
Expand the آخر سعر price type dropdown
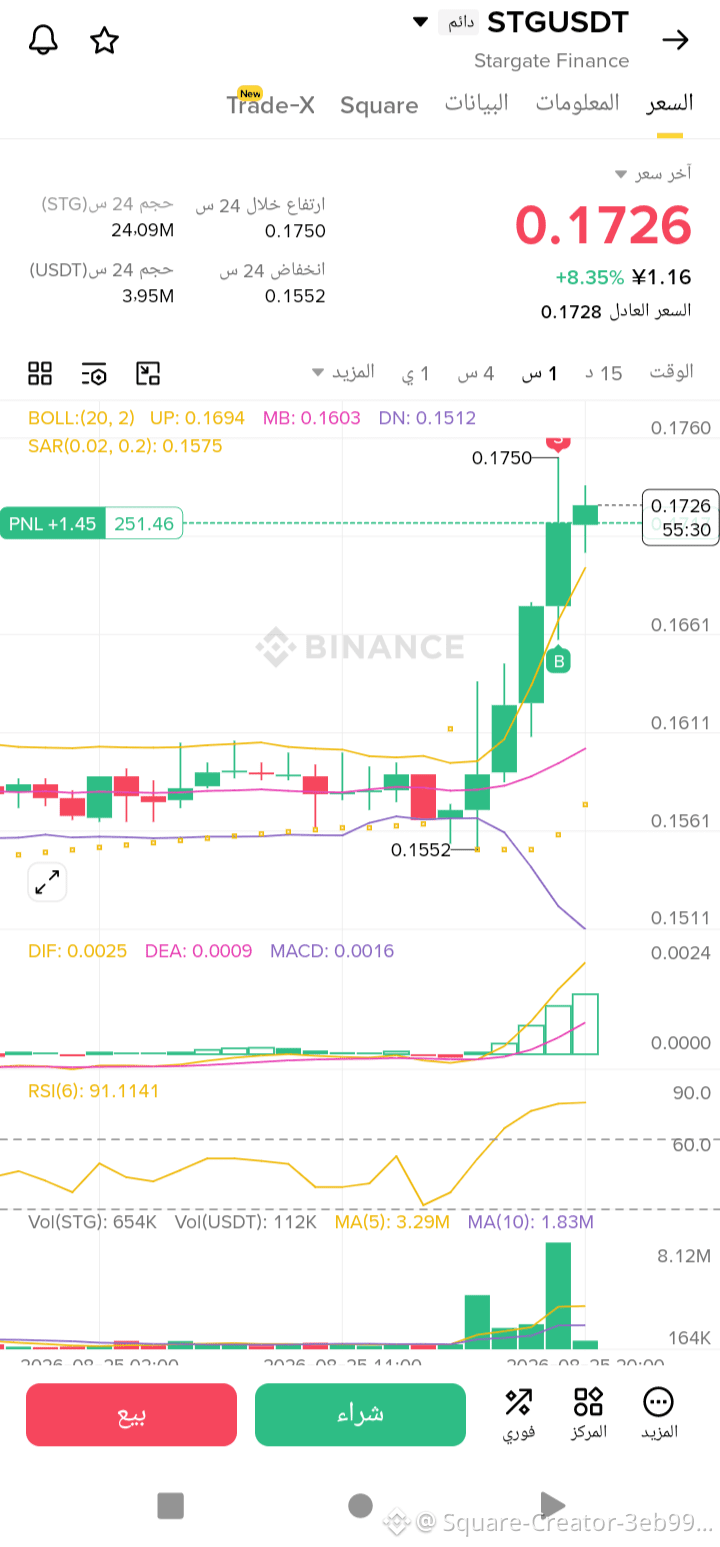tap(654, 174)
